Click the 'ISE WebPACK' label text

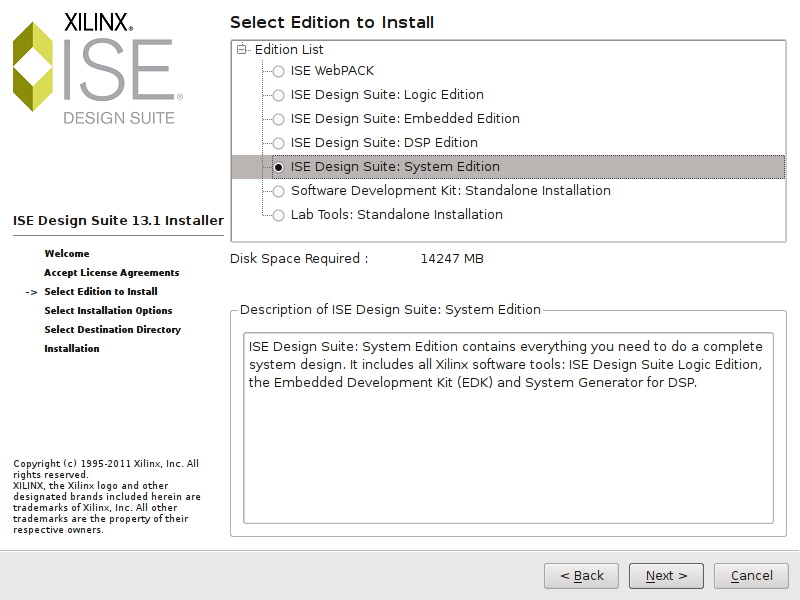coord(332,71)
